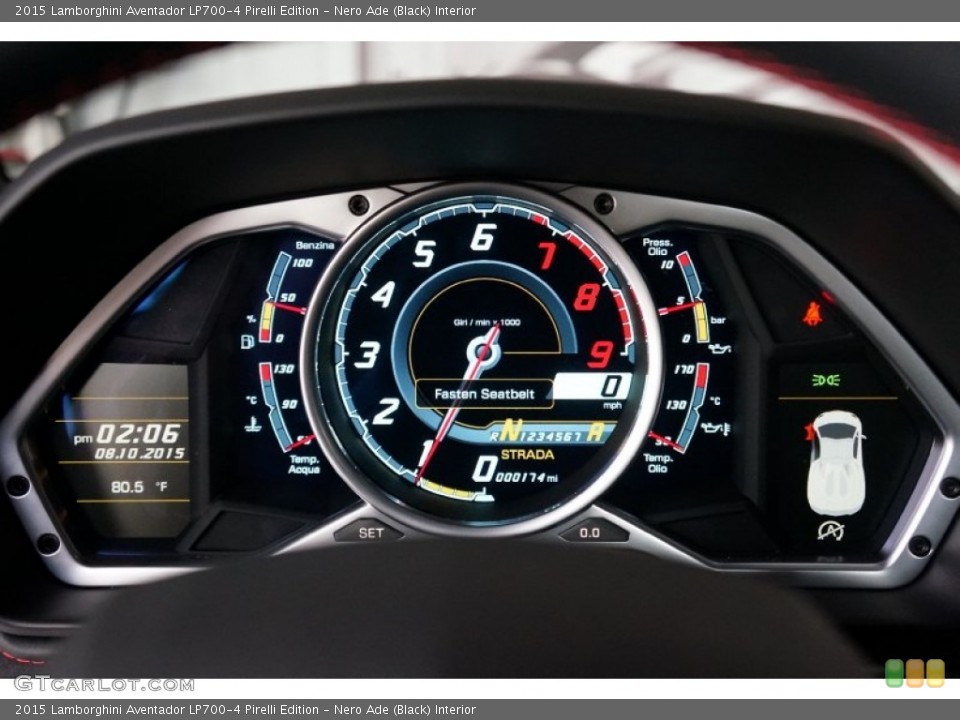Click the oil pressure gauge bar
Viewport: 960px width, 720px height.
[693, 296]
